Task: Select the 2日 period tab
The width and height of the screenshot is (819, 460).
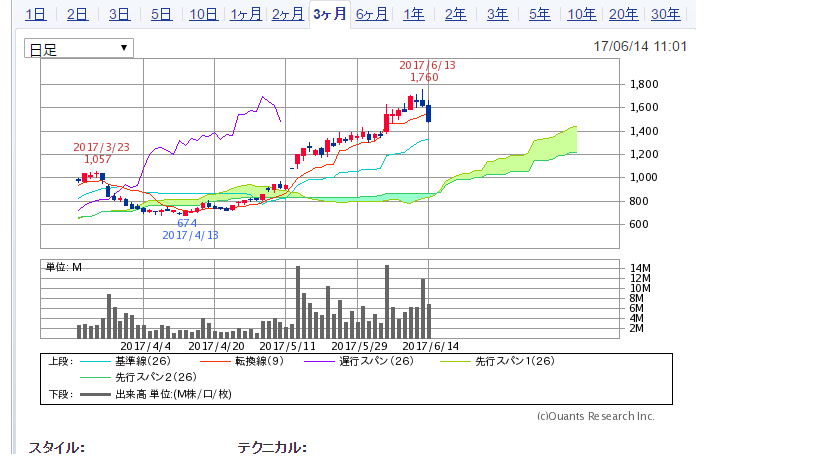Action: (77, 15)
